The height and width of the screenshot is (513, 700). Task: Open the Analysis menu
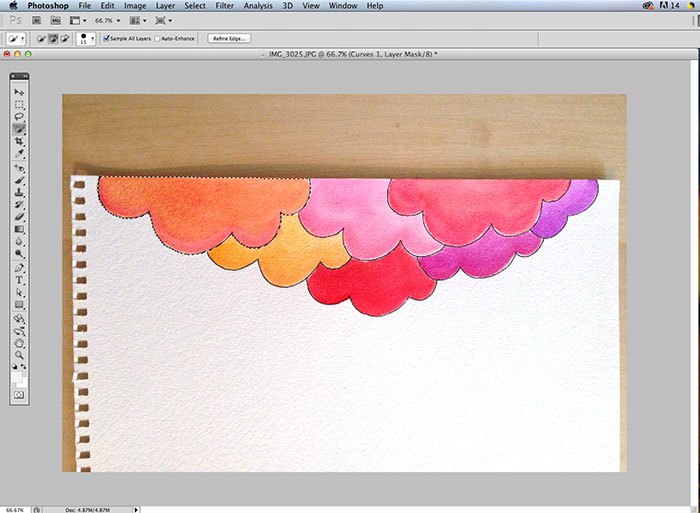point(258,6)
